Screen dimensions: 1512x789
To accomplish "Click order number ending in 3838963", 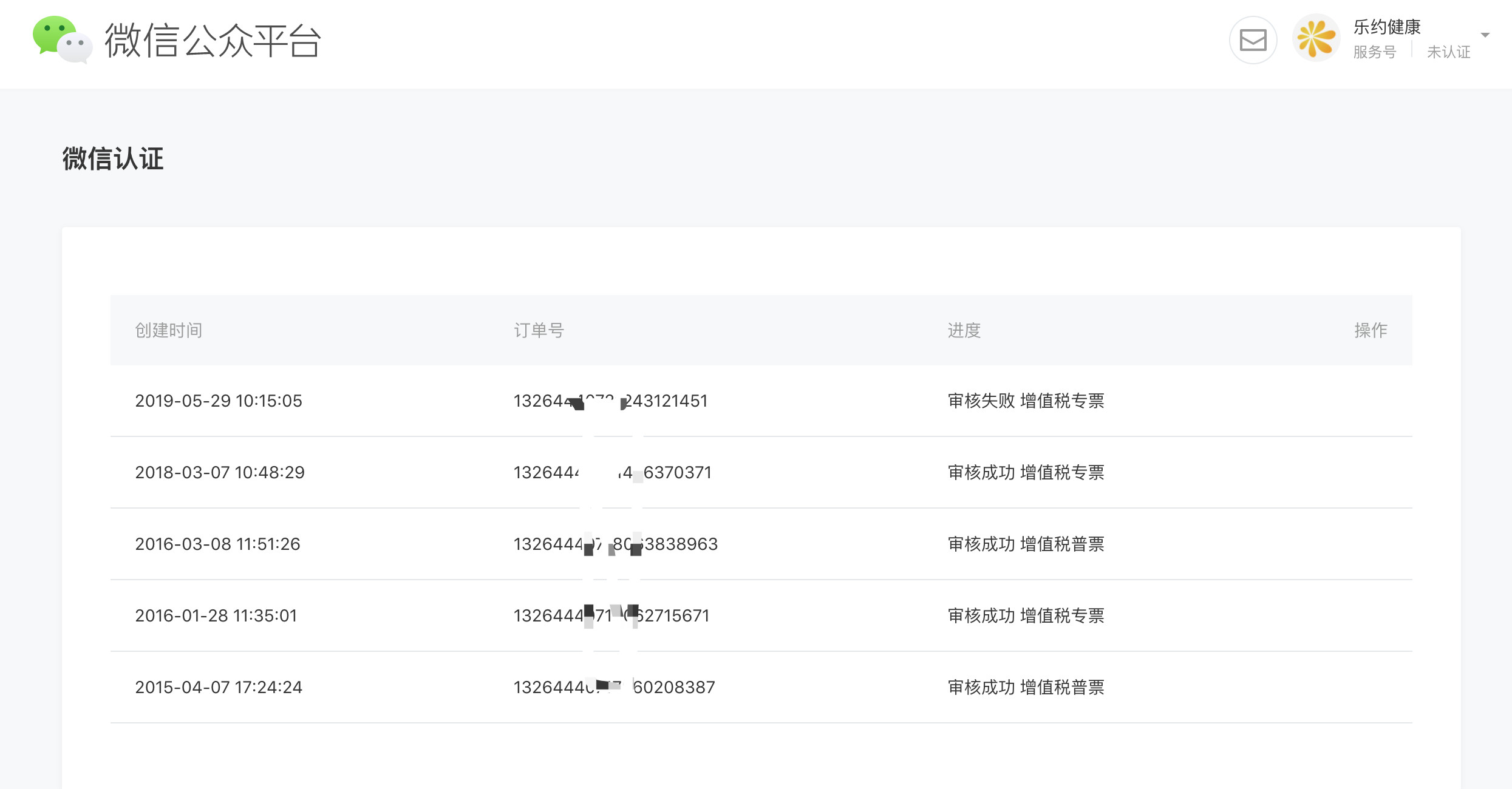I will click(x=615, y=544).
